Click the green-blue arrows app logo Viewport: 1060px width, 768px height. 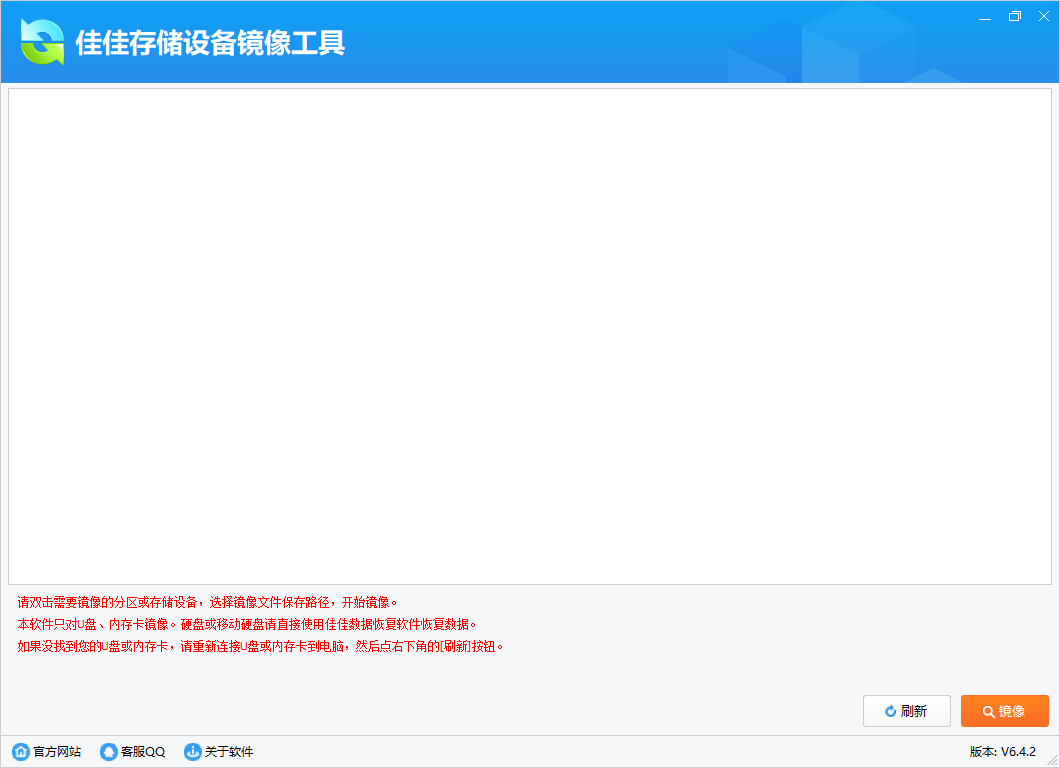pos(43,42)
